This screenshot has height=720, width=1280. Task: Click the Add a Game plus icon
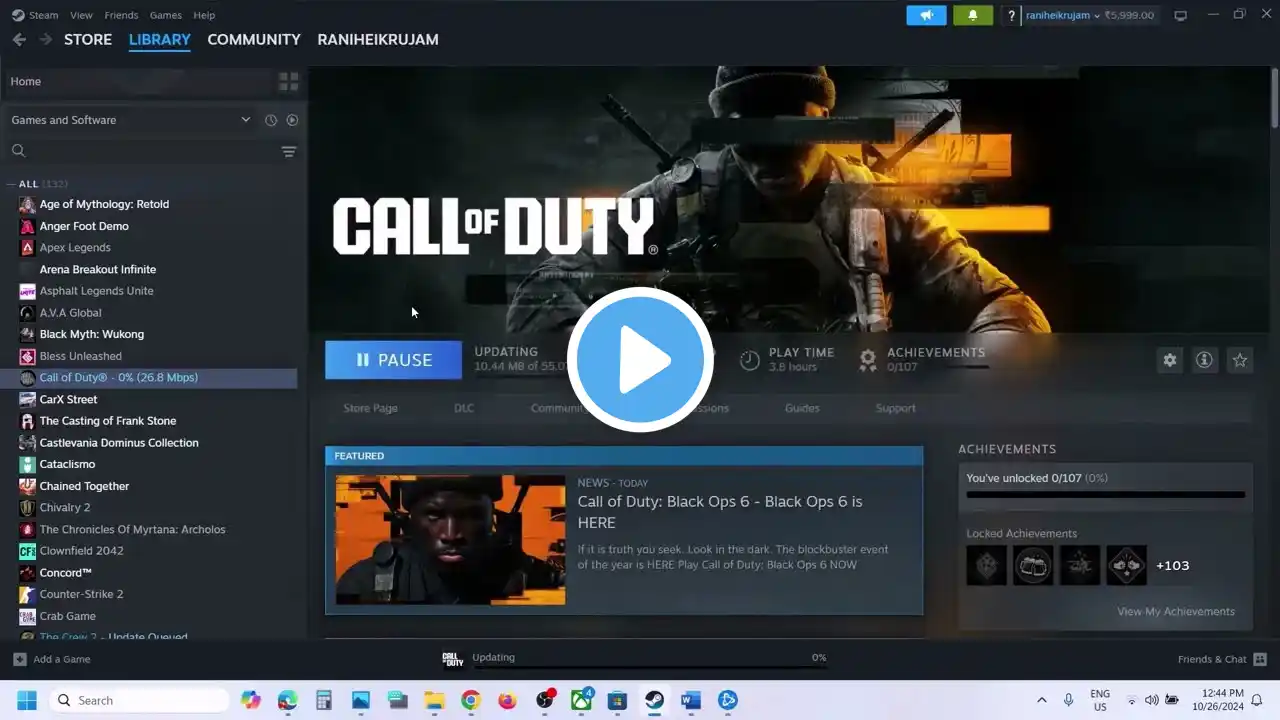click(x=19, y=659)
